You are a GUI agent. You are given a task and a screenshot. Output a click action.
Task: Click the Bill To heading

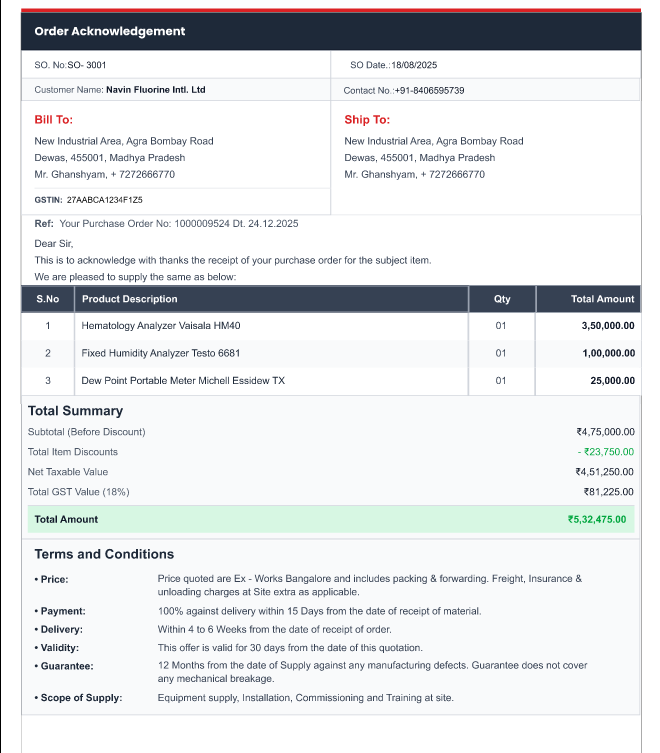(54, 120)
